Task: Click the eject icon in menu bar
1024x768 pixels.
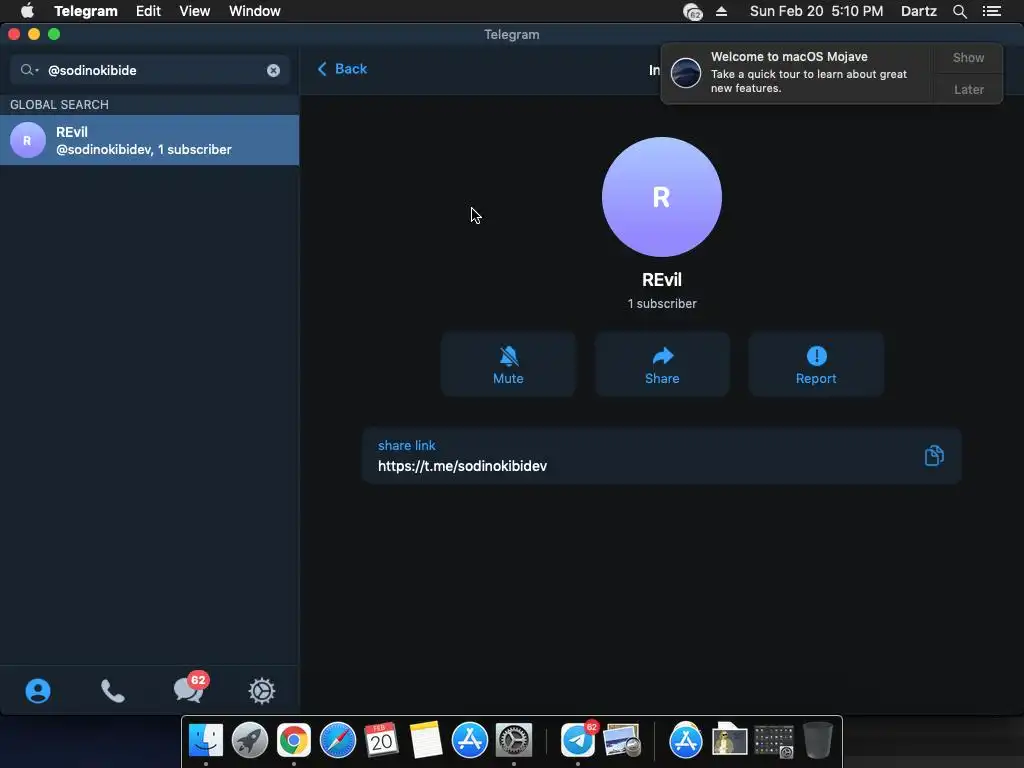Action: 722,11
